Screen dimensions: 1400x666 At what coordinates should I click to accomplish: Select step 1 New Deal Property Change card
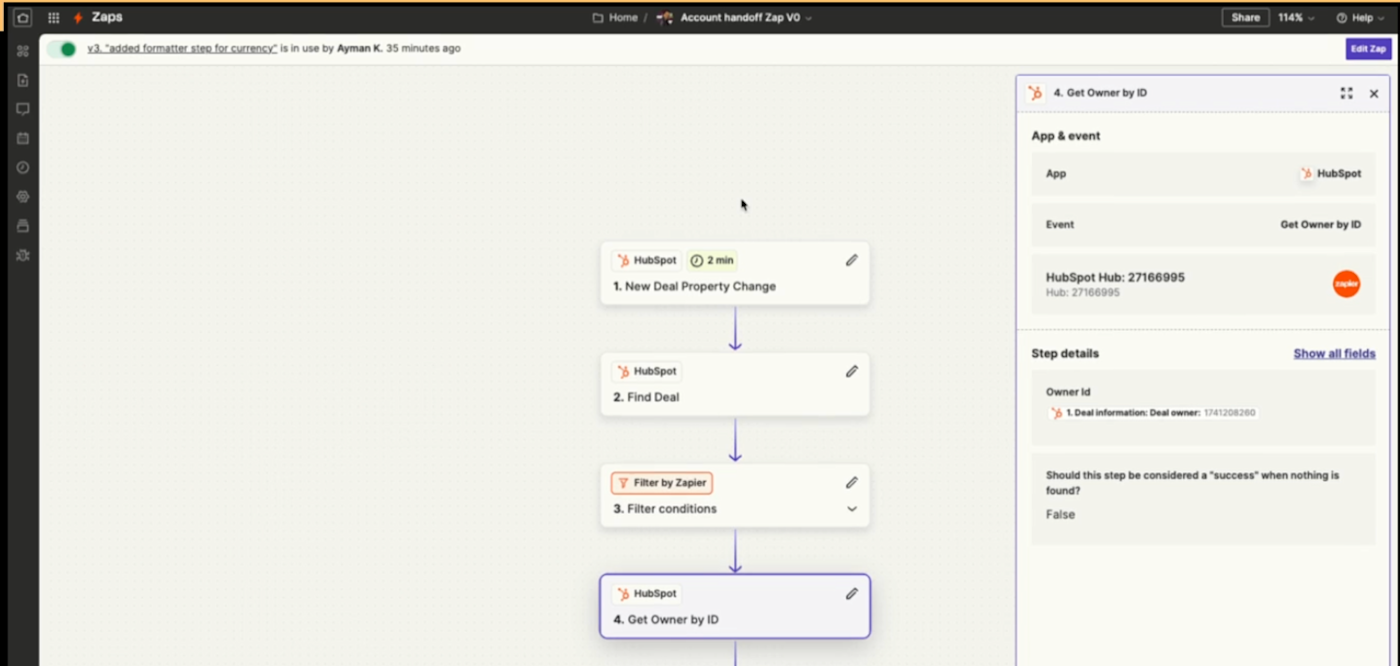pyautogui.click(x=735, y=273)
